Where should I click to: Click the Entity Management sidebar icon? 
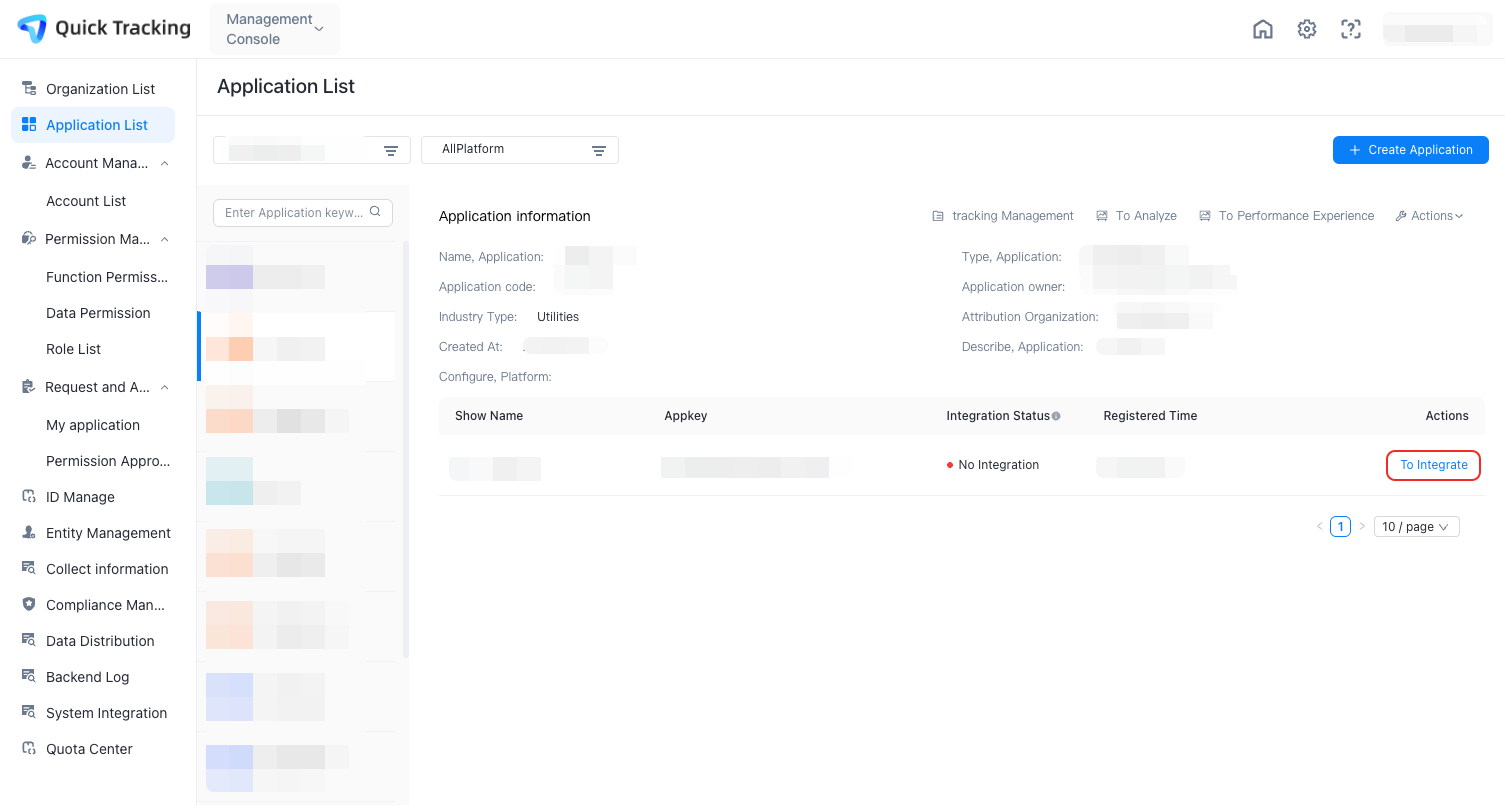29,532
